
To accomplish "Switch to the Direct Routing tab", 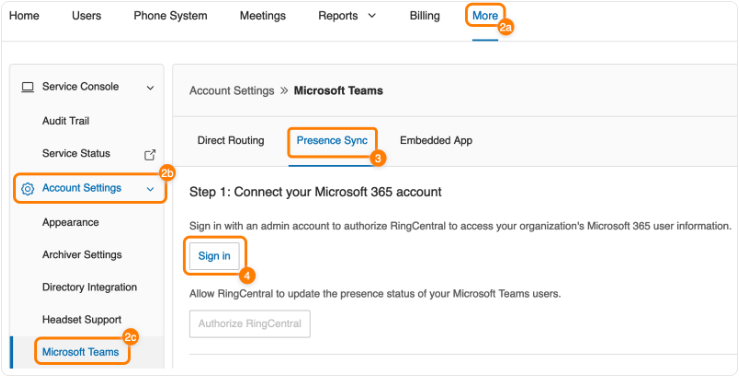I will (x=231, y=140).
